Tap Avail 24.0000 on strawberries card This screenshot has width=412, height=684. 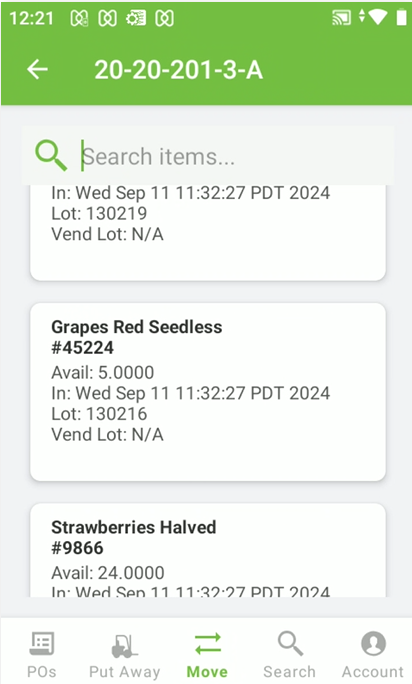pos(108,573)
